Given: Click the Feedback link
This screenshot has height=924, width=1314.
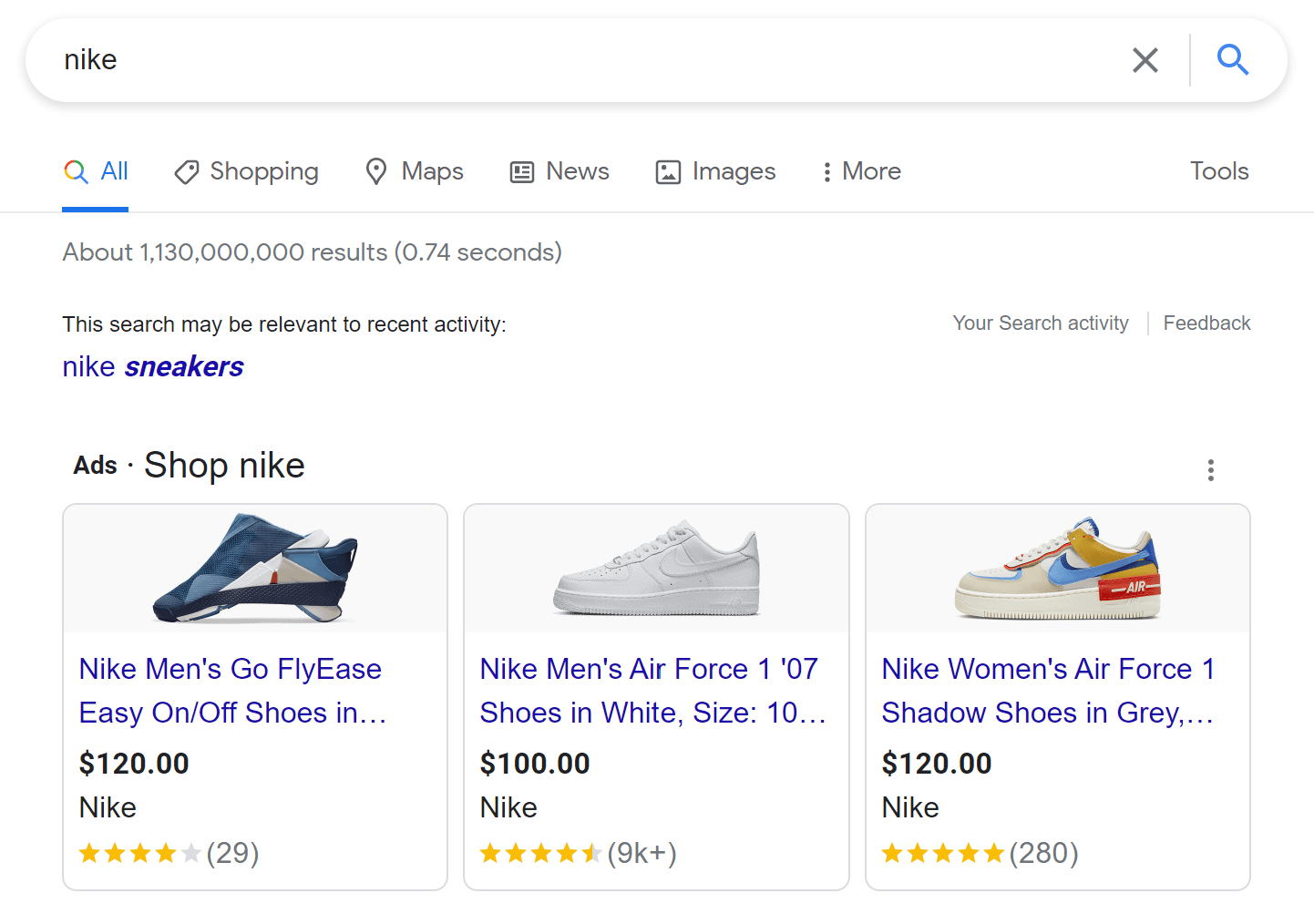Looking at the screenshot, I should [x=1206, y=323].
